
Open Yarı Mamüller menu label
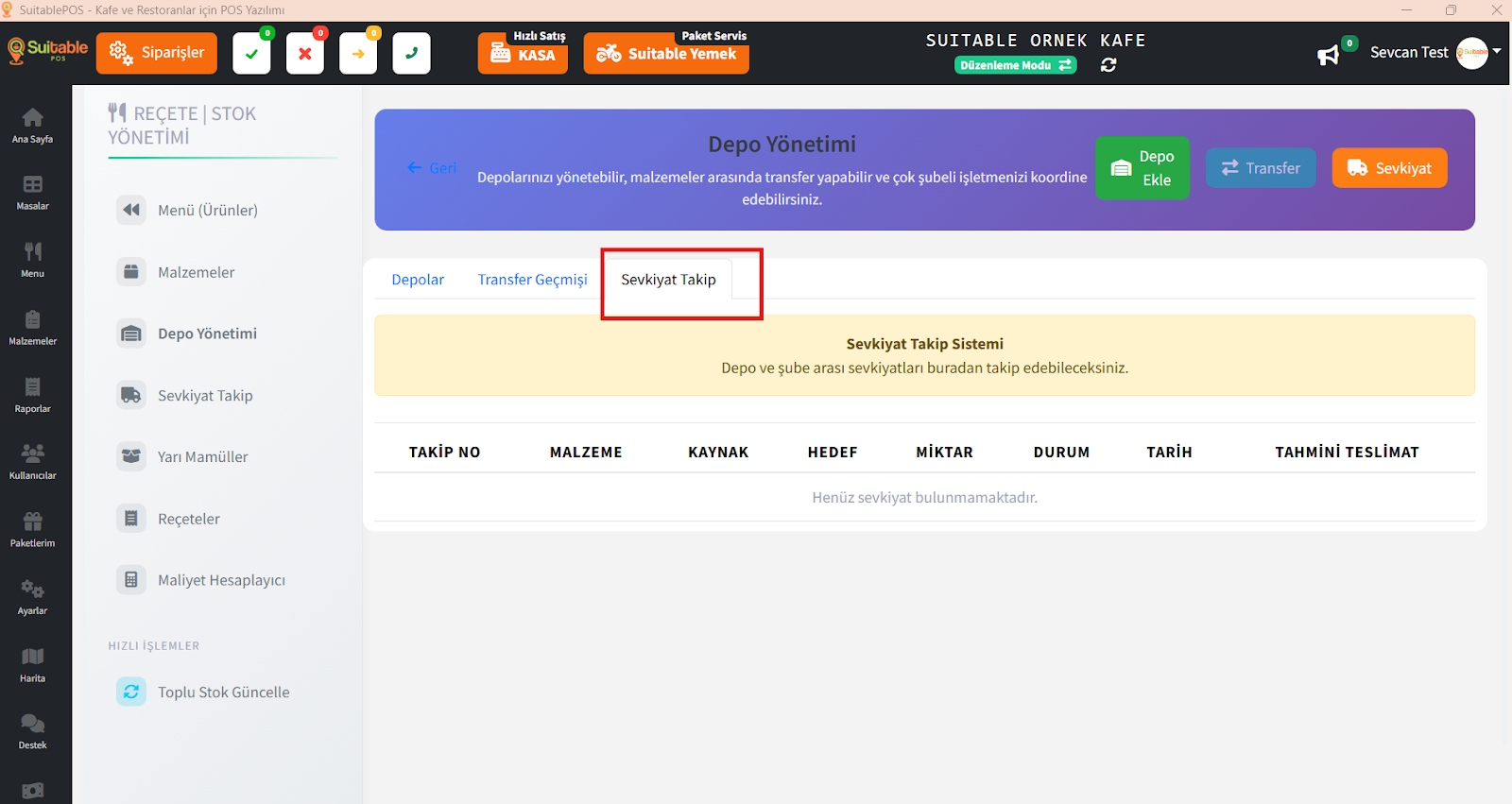(202, 456)
